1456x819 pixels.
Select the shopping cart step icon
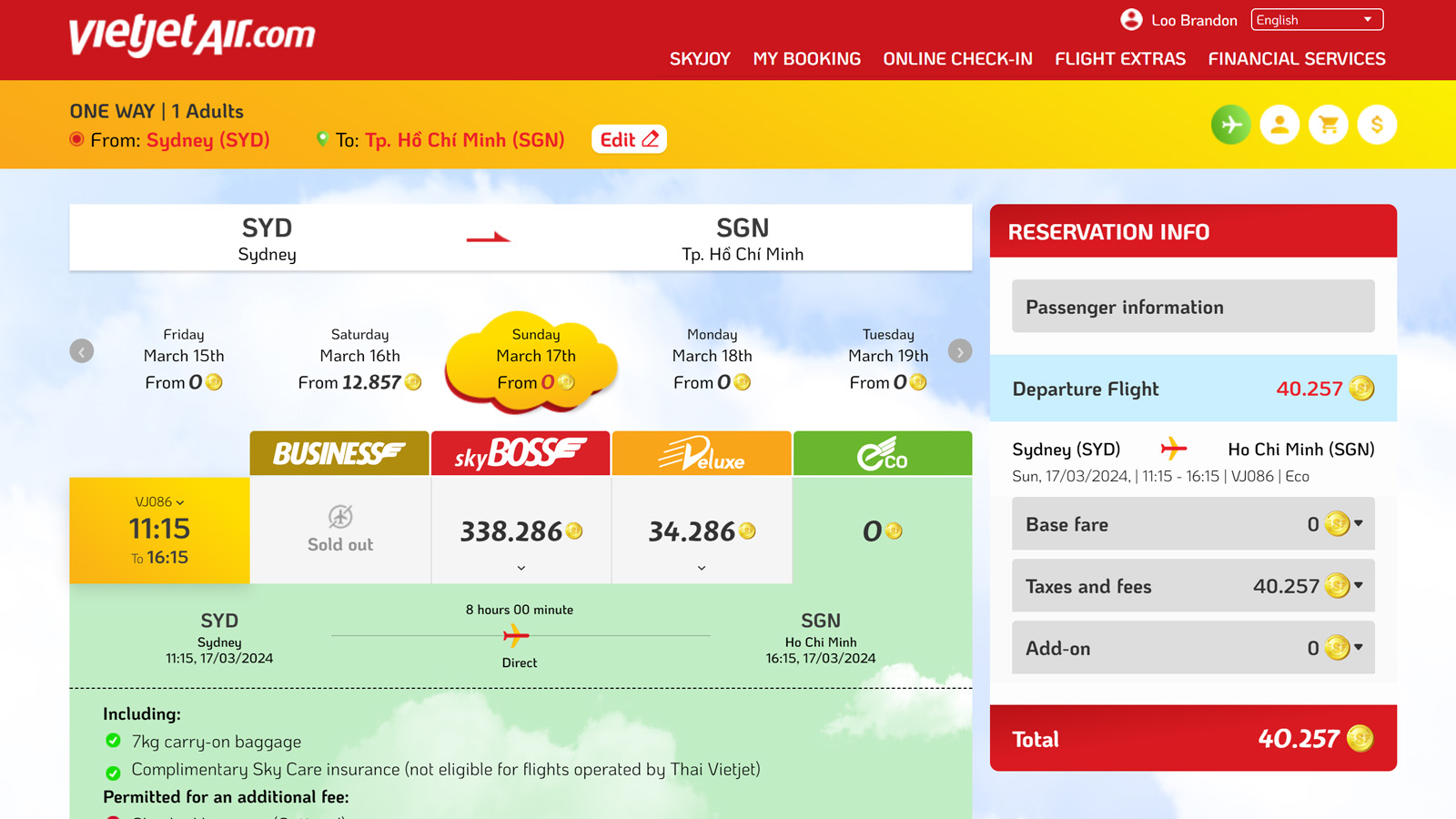(x=1329, y=125)
